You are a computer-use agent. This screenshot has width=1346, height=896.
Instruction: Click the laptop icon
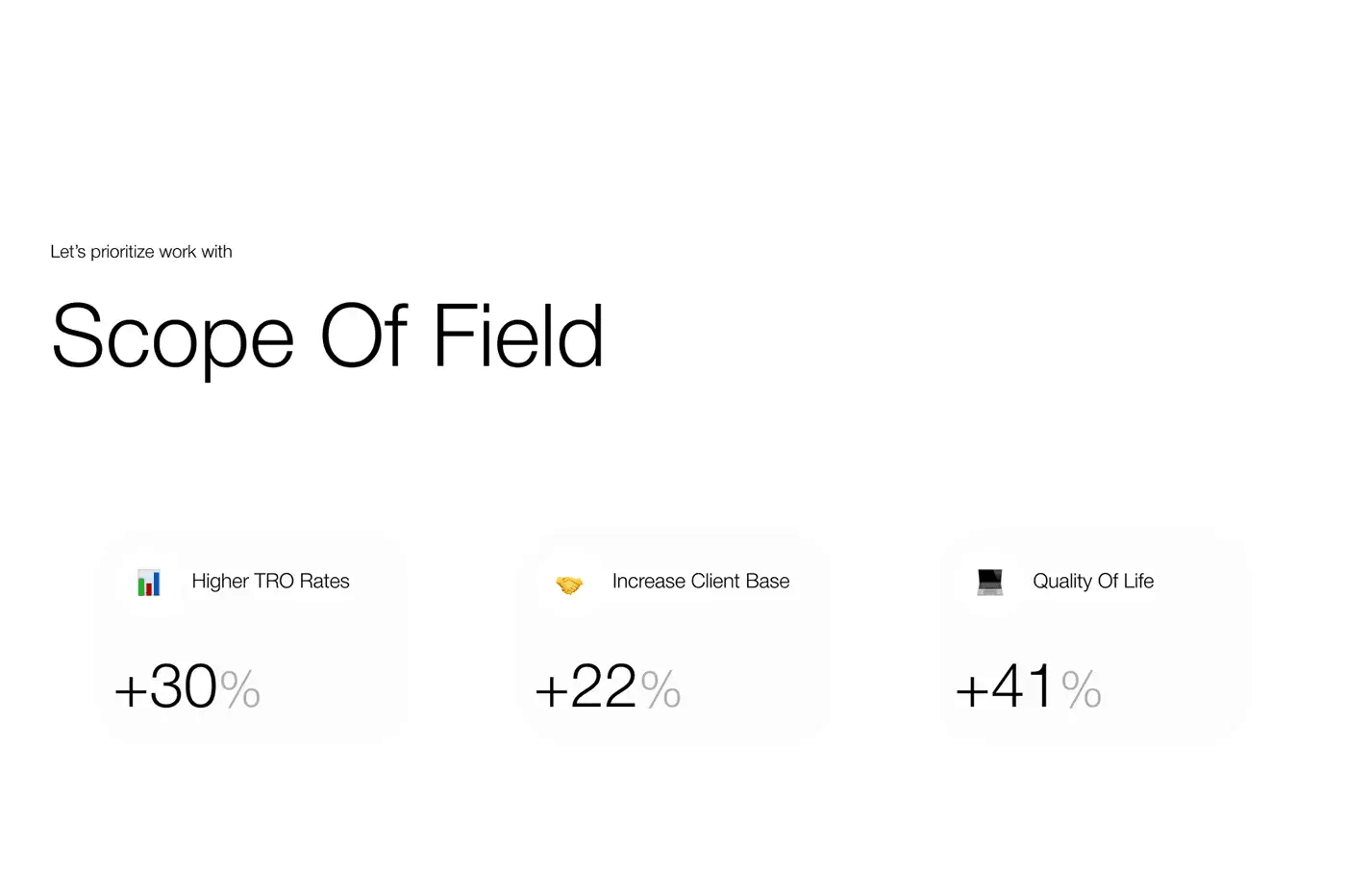[x=989, y=582]
